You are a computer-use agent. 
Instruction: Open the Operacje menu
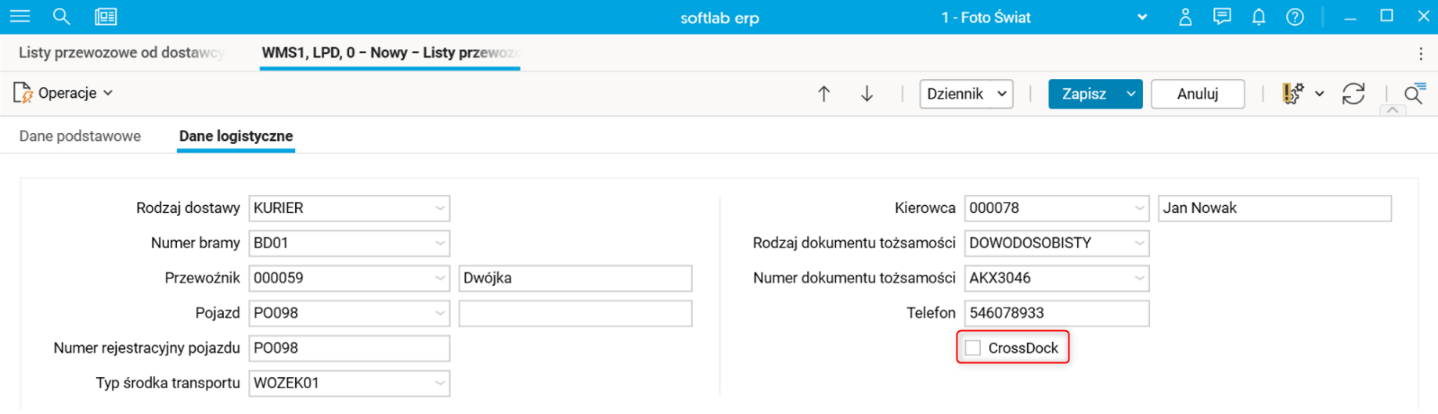64,93
